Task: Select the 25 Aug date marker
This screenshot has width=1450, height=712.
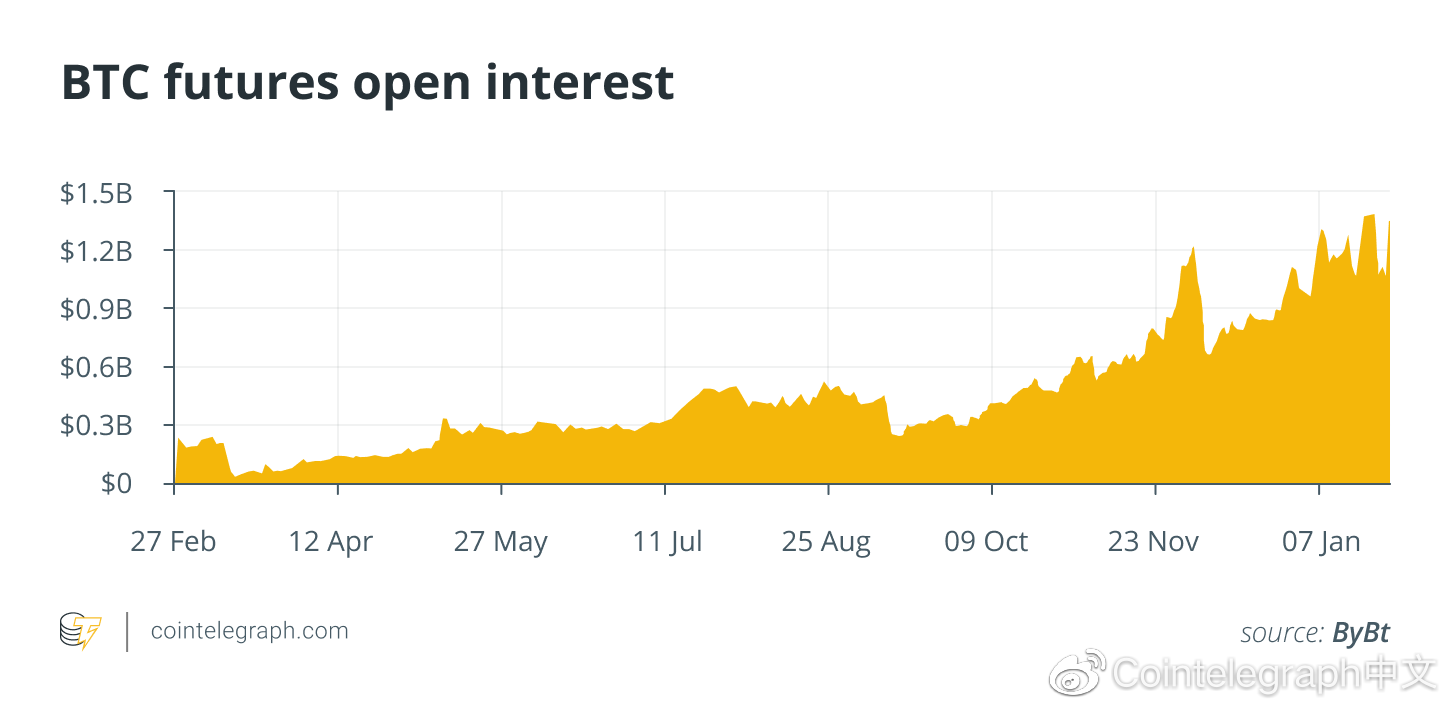Action: tap(826, 542)
